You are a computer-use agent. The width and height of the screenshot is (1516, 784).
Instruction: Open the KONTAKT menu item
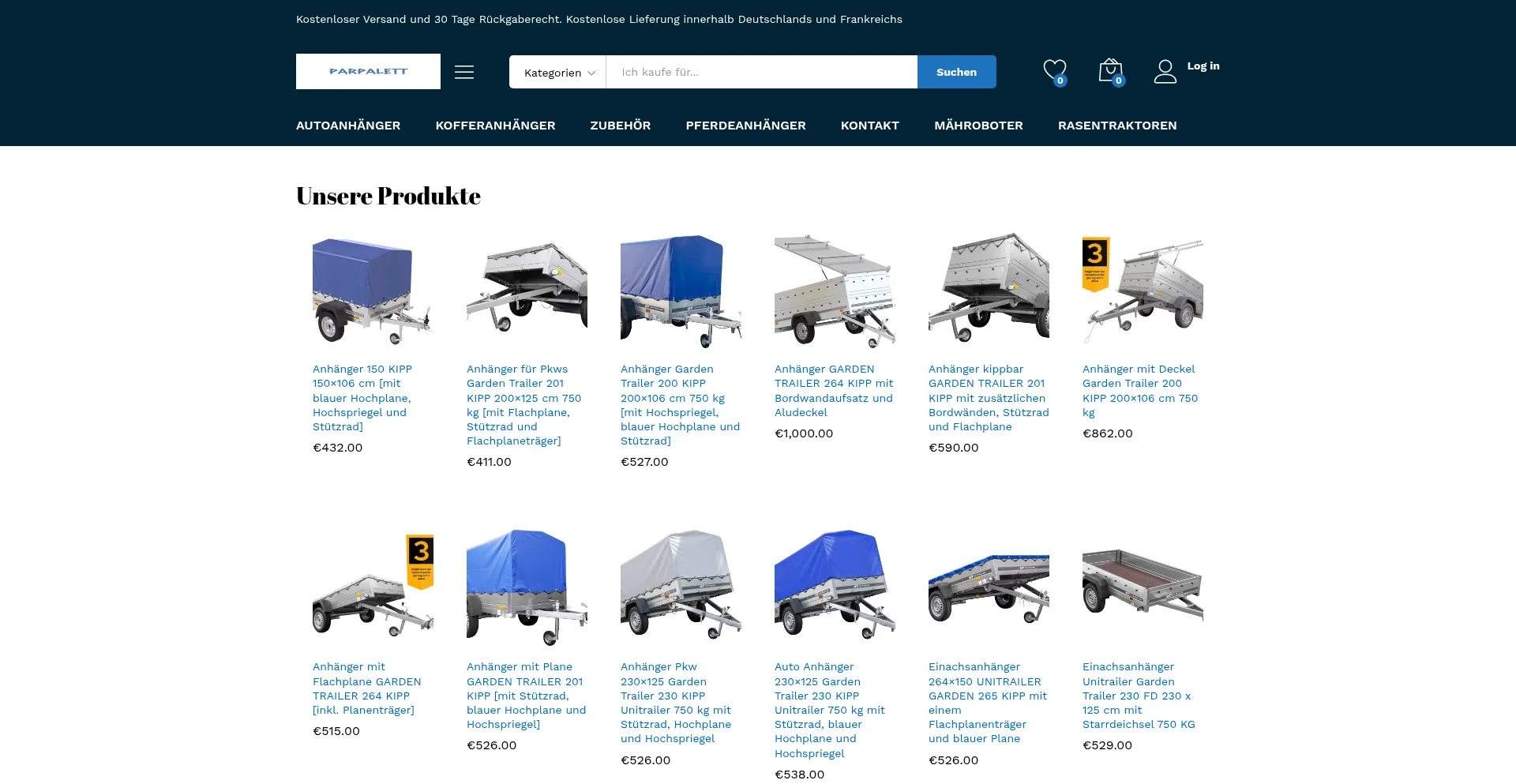point(869,126)
